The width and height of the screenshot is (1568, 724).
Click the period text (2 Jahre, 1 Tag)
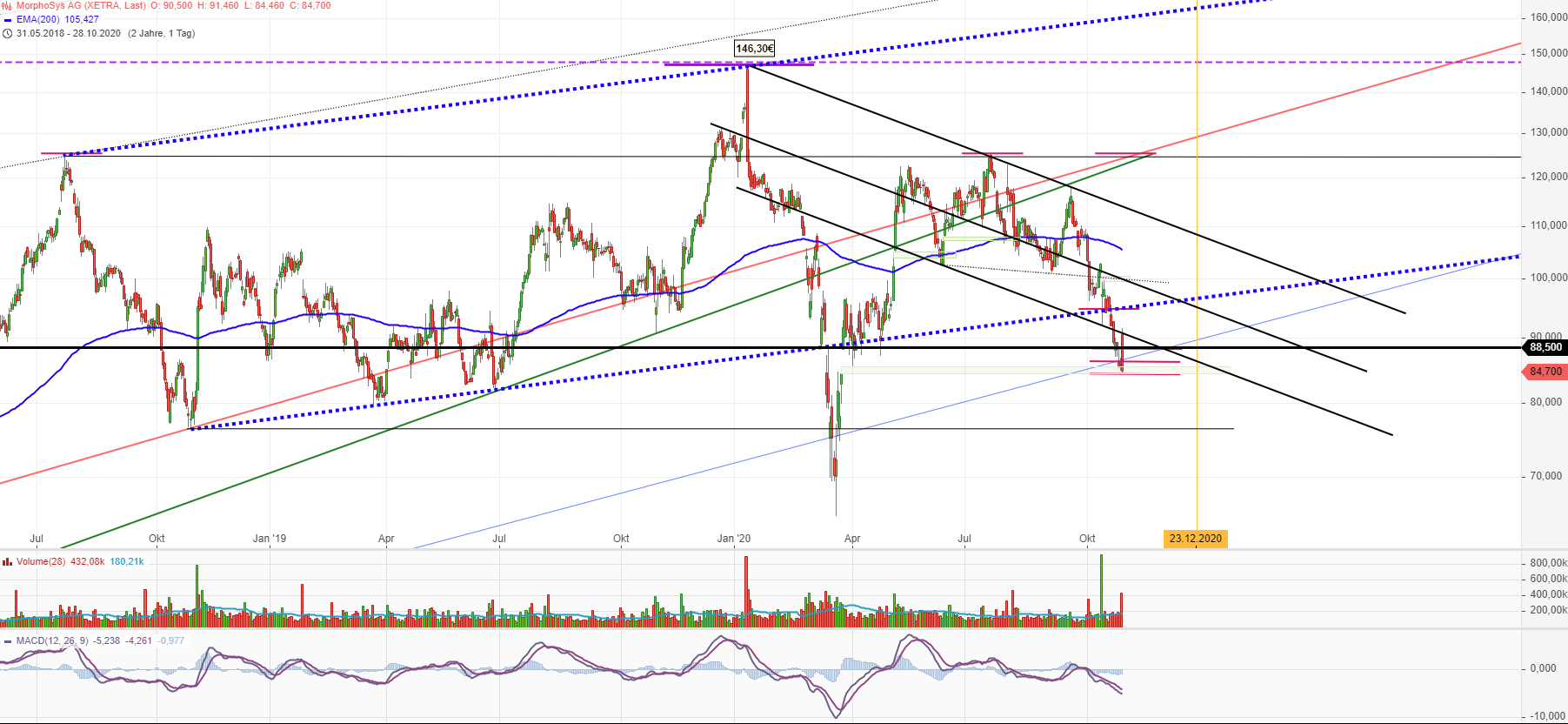point(162,33)
